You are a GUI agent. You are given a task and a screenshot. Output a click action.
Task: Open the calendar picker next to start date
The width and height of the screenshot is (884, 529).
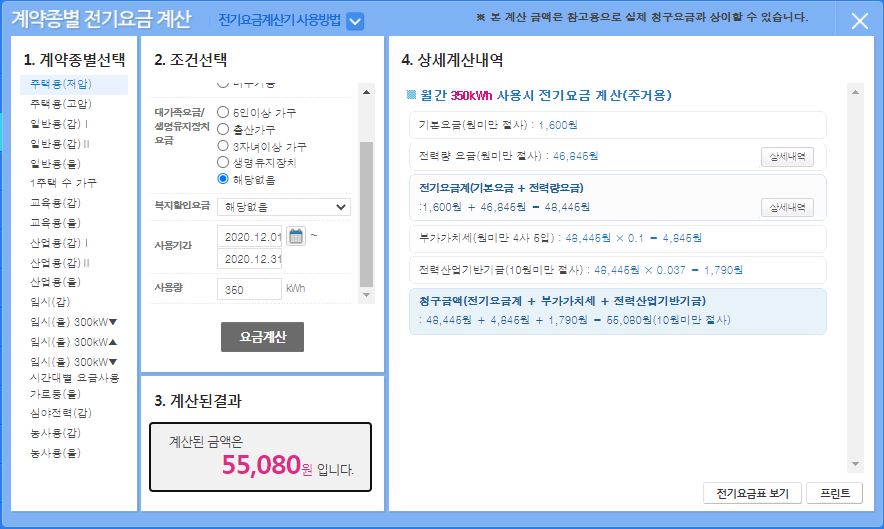point(295,236)
